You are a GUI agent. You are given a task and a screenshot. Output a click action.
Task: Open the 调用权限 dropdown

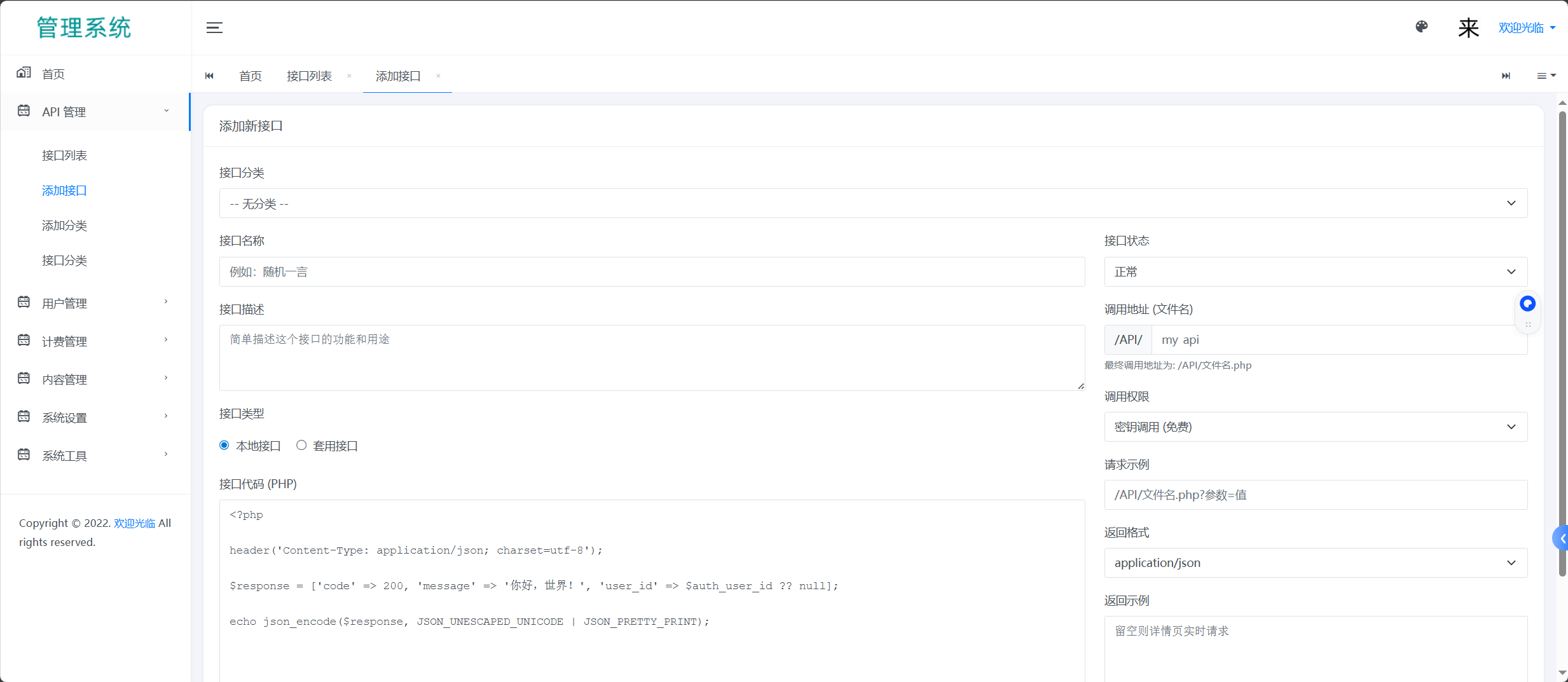pyautogui.click(x=1315, y=427)
